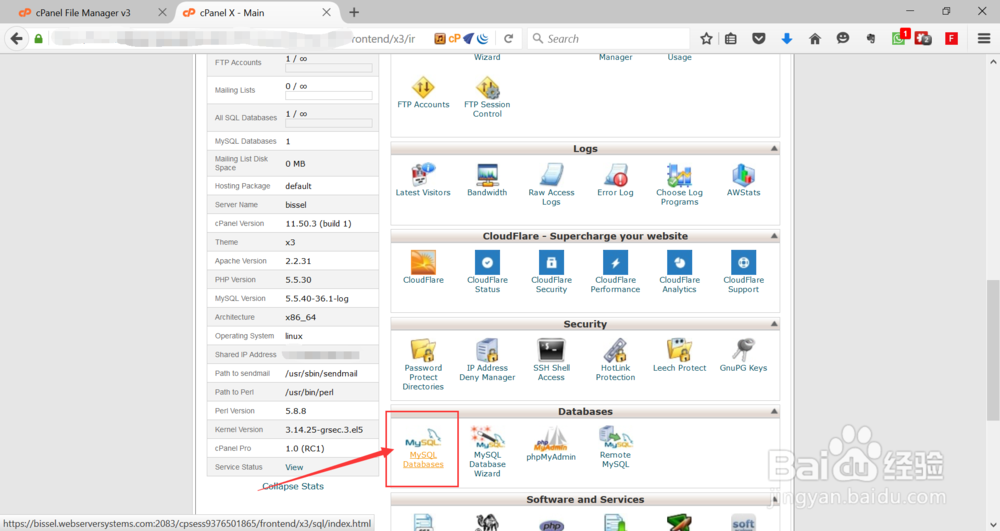Viewport: 1000px width, 531px height.
Task: Open MySQL Databases
Action: pos(423,448)
